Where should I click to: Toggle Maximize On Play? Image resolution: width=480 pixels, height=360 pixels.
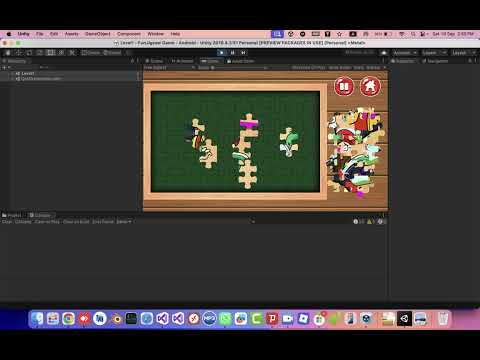(308, 68)
